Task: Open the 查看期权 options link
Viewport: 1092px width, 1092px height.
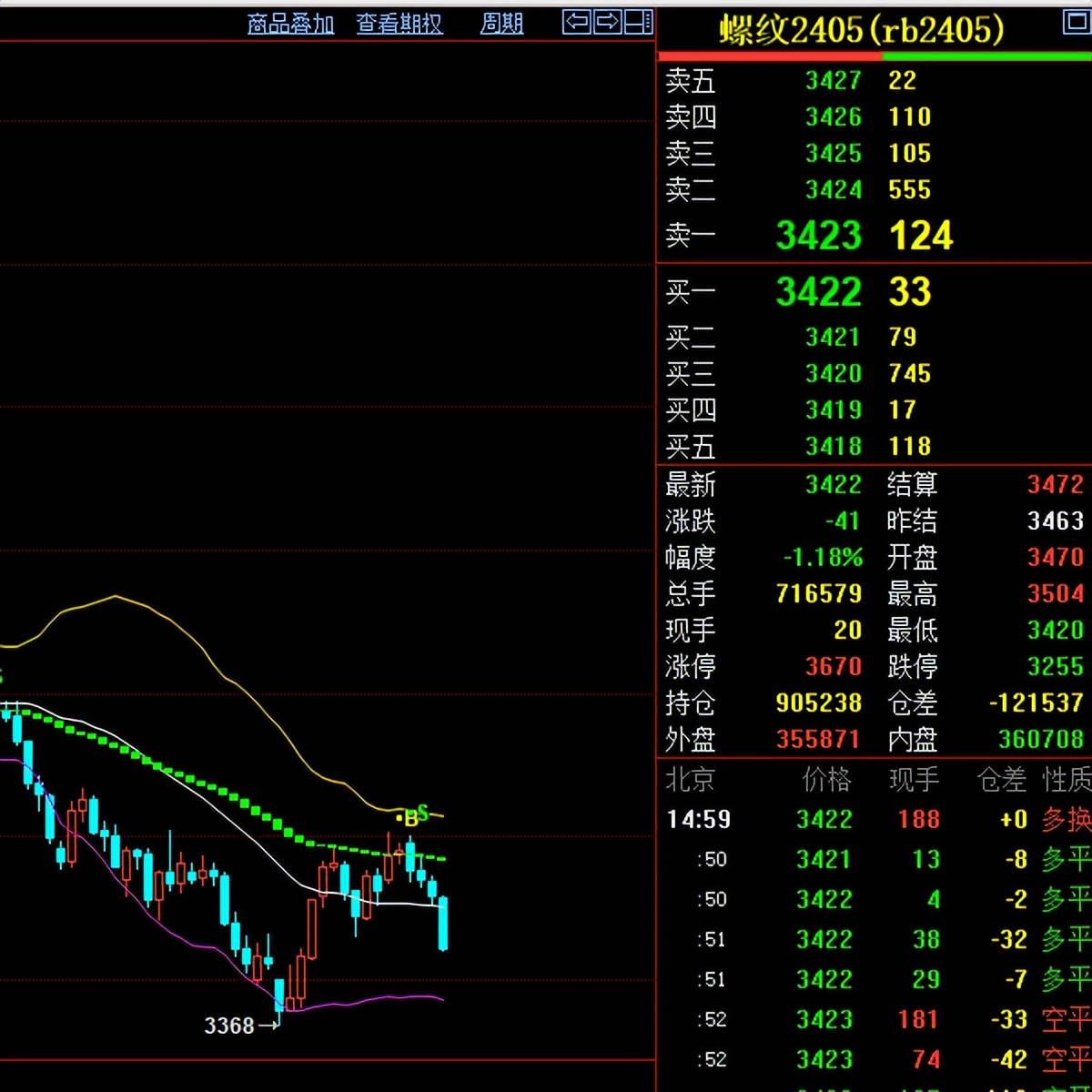Action: [x=399, y=24]
